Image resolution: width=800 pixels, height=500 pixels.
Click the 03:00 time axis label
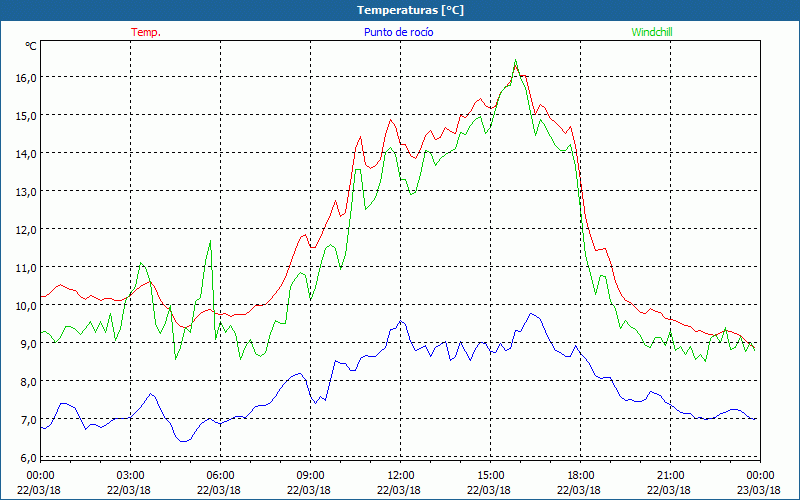[x=130, y=476]
